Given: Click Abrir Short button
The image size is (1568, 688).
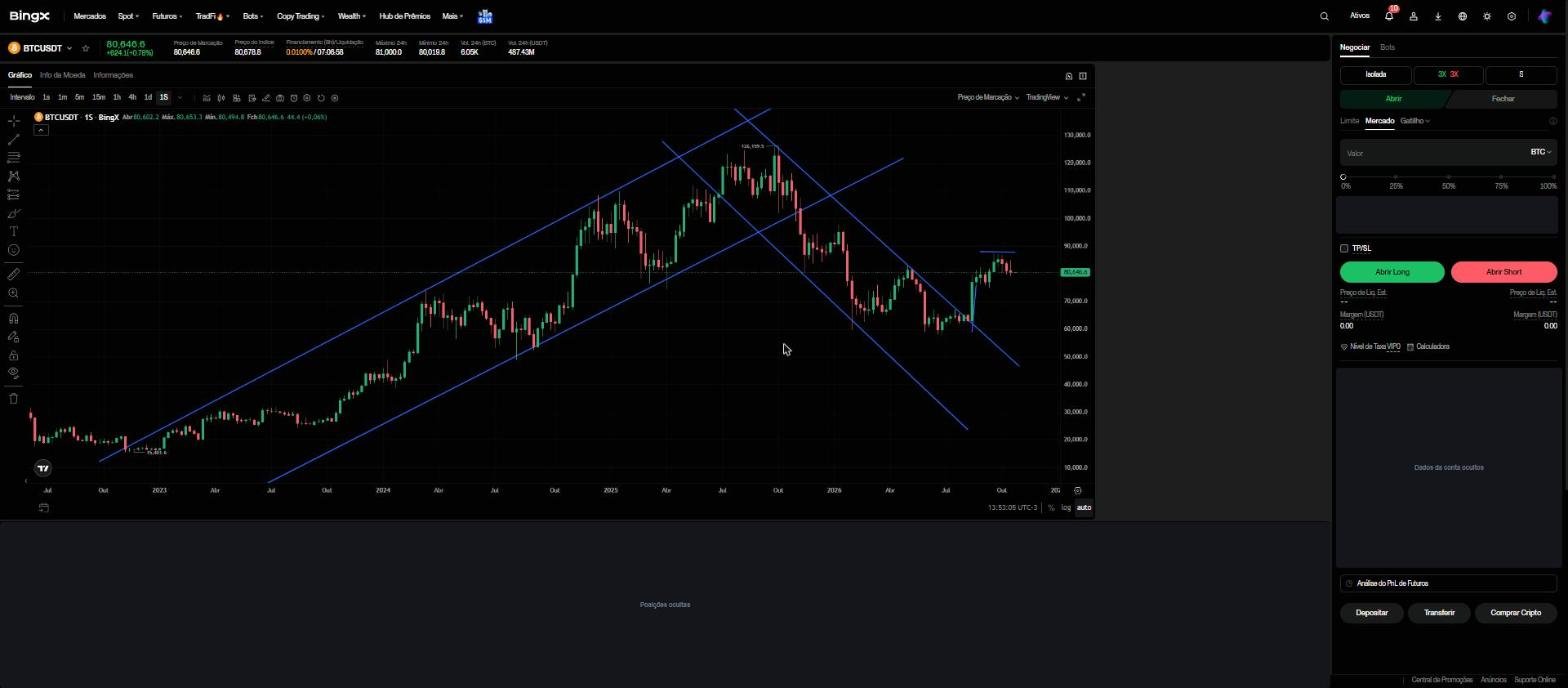Looking at the screenshot, I should coord(1503,272).
